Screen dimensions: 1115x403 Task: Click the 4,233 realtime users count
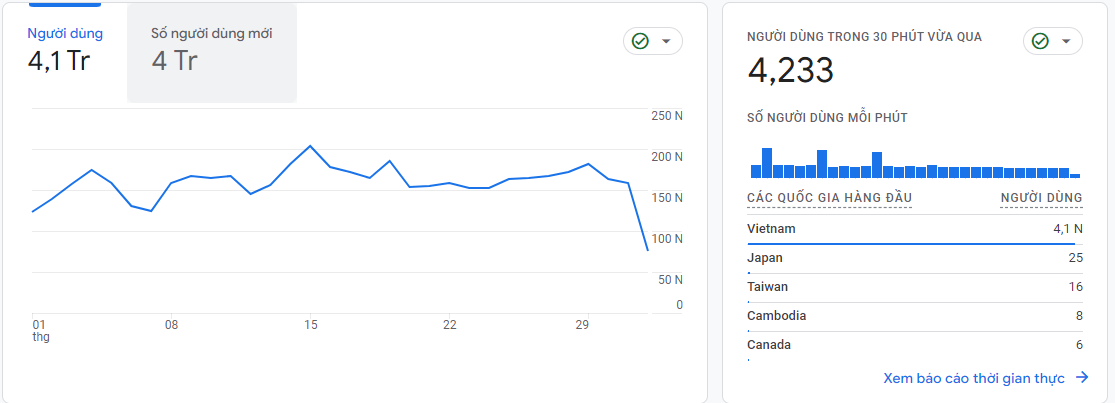[791, 70]
